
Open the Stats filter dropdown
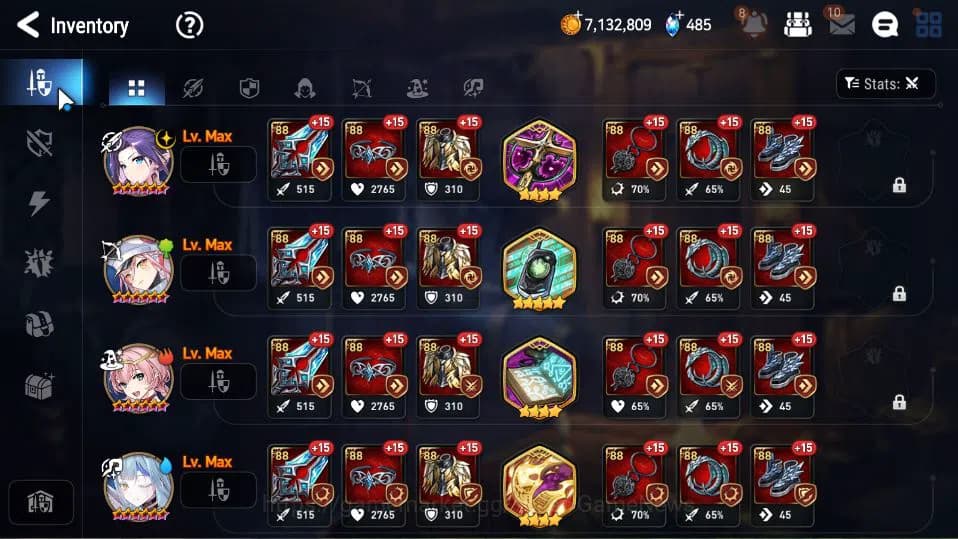point(885,84)
